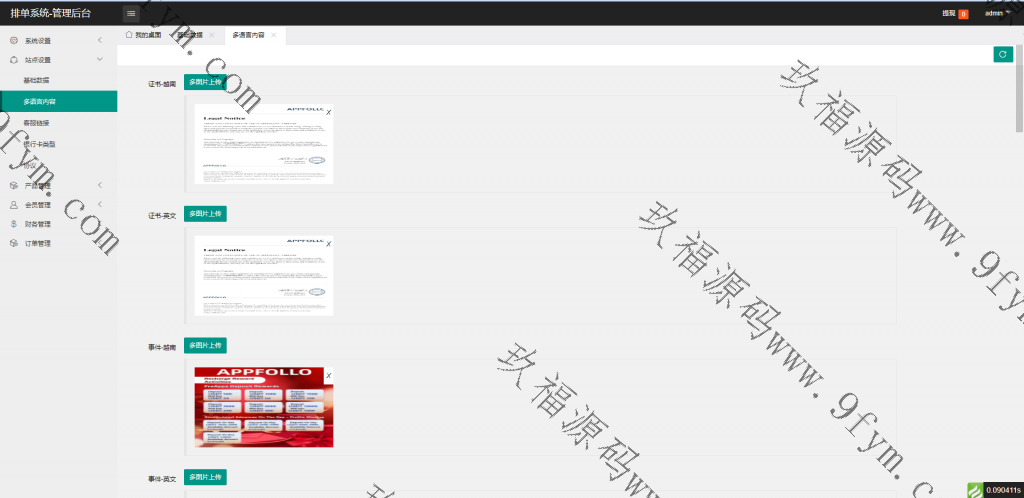1024x498 pixels.
Task: Remove the 事件-越南 red banner via X
Action: [329, 374]
